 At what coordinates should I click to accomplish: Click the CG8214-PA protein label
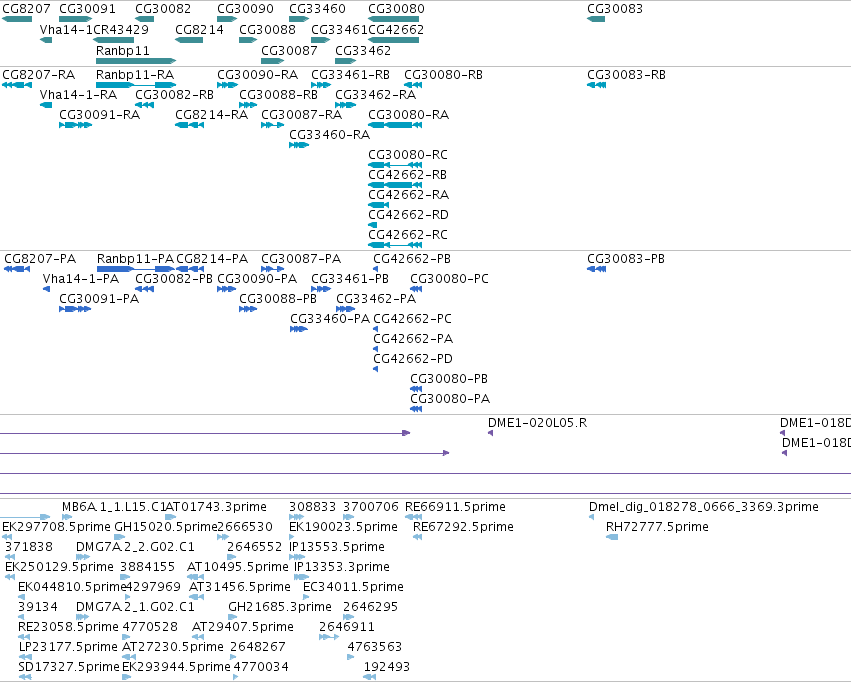pos(212,258)
